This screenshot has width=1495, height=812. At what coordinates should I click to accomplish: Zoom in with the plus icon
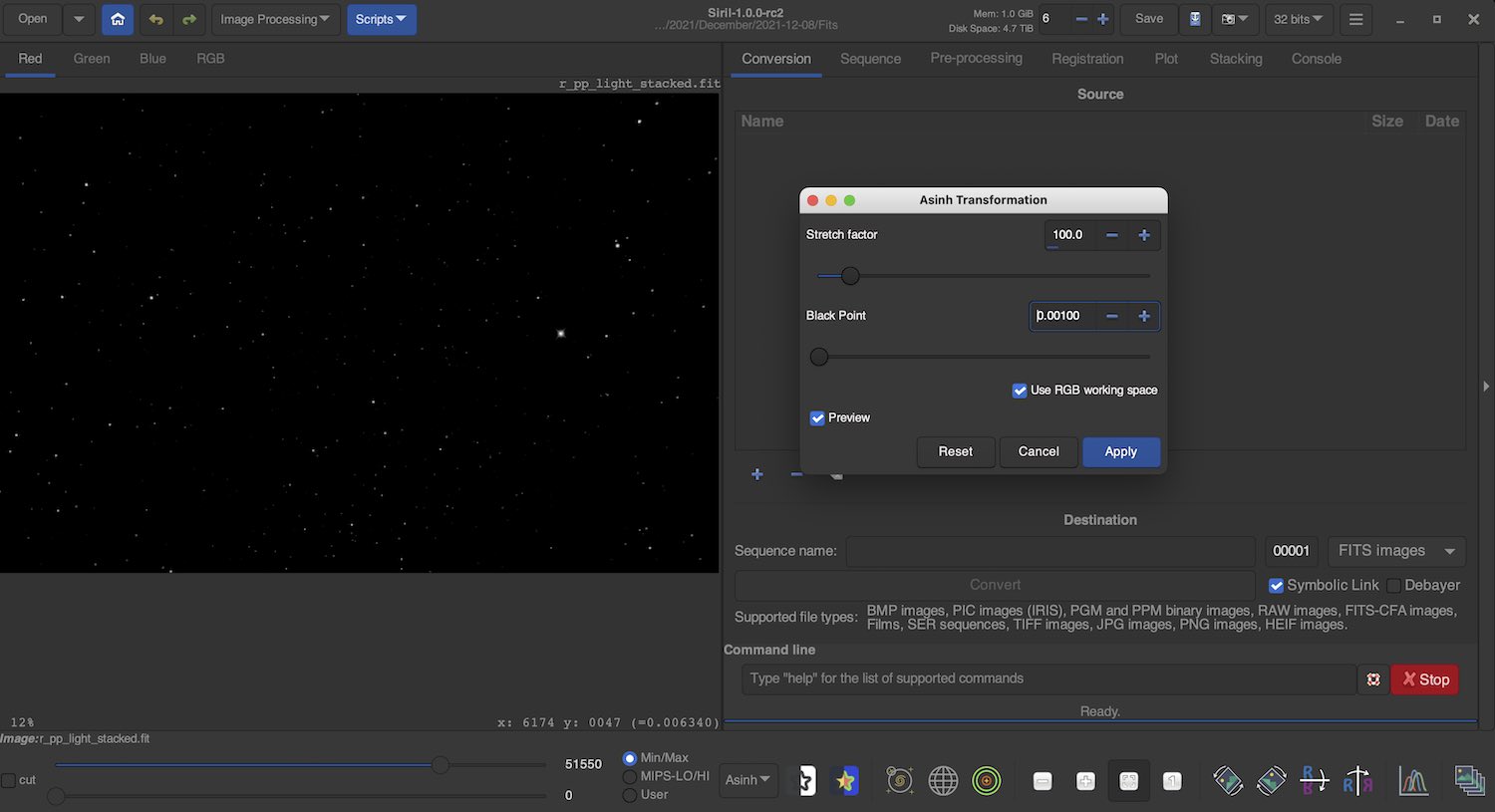1085,781
